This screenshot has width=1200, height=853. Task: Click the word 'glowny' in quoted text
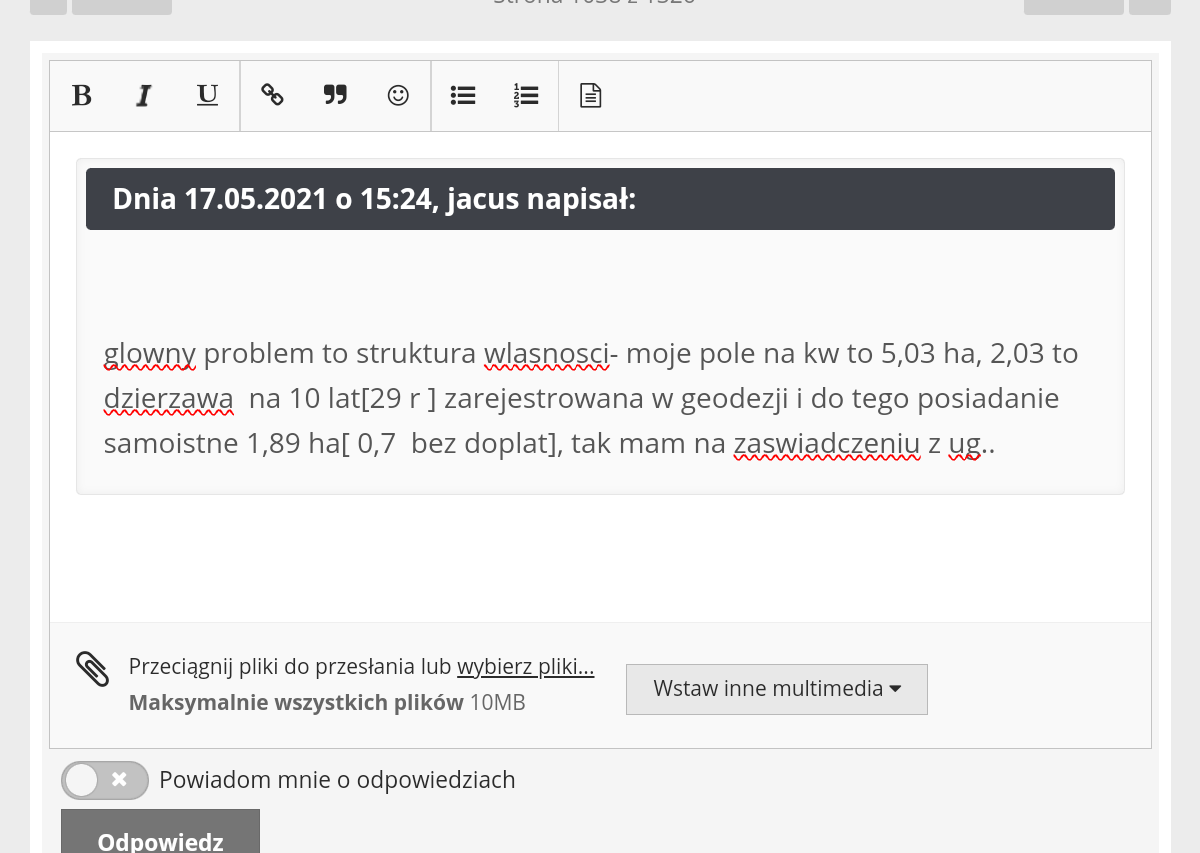(149, 354)
